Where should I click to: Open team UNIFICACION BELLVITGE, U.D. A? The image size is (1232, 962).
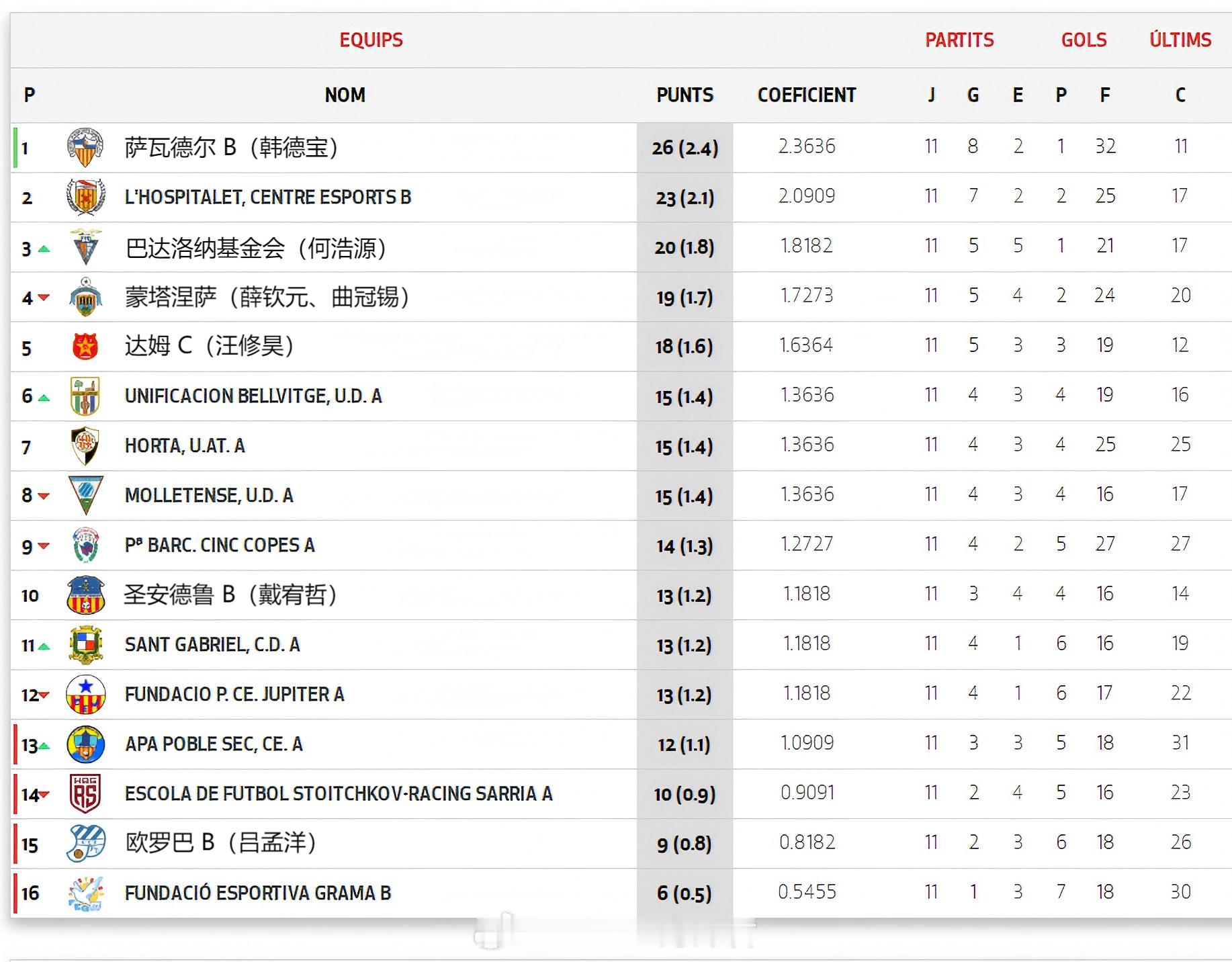253,396
